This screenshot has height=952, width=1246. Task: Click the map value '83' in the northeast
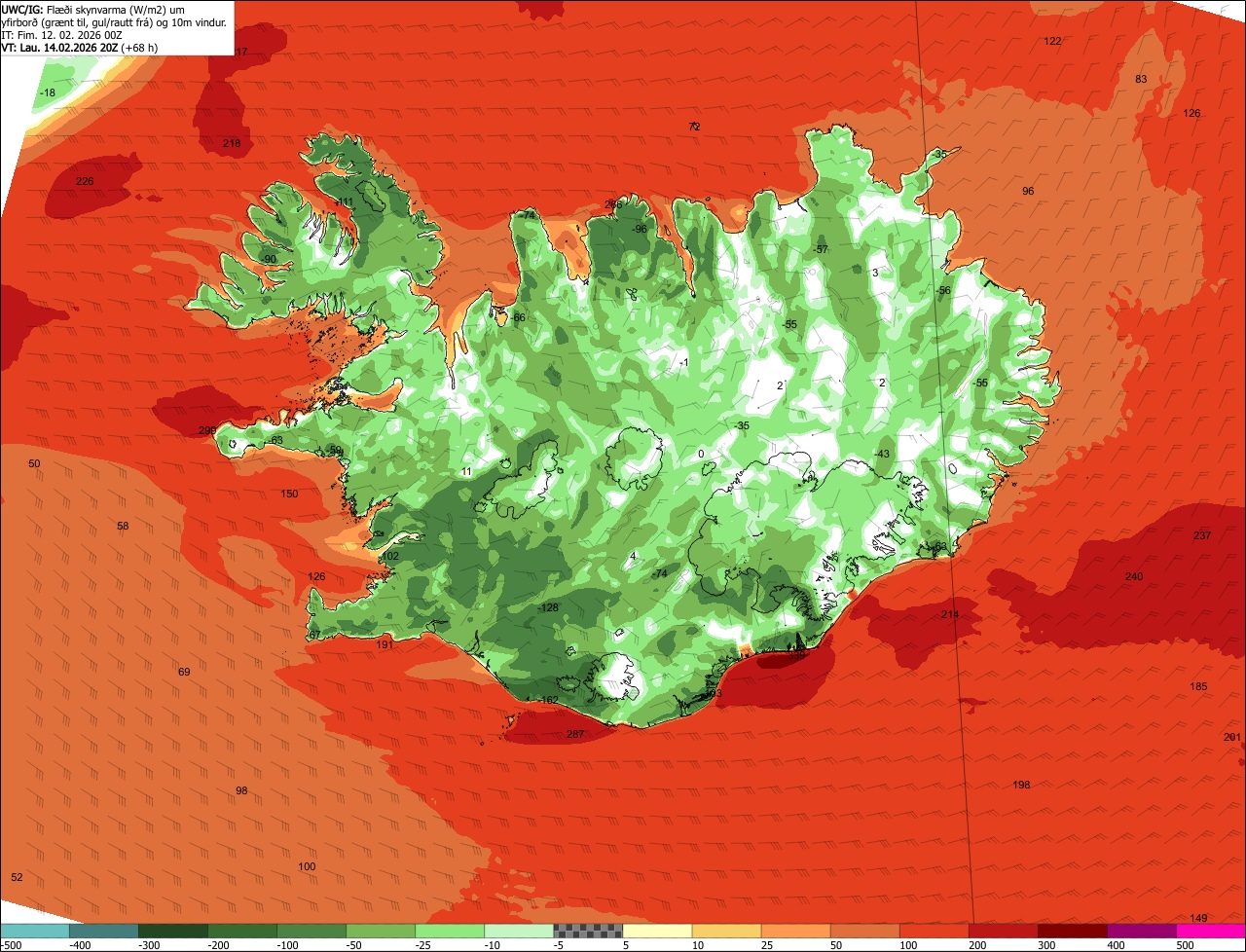[1142, 79]
